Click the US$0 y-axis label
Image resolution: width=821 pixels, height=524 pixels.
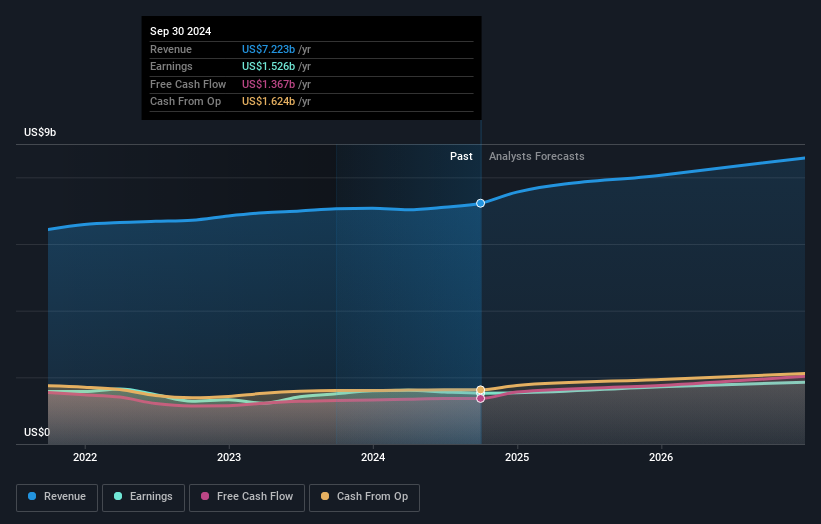click(37, 432)
